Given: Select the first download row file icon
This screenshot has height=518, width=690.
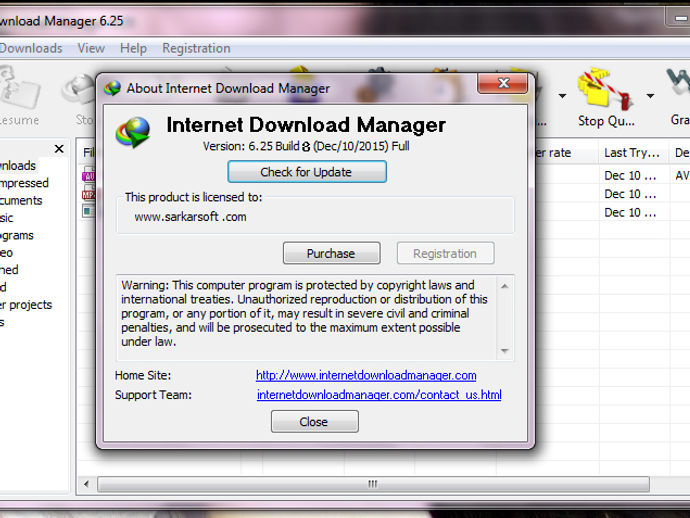Looking at the screenshot, I should [x=88, y=175].
